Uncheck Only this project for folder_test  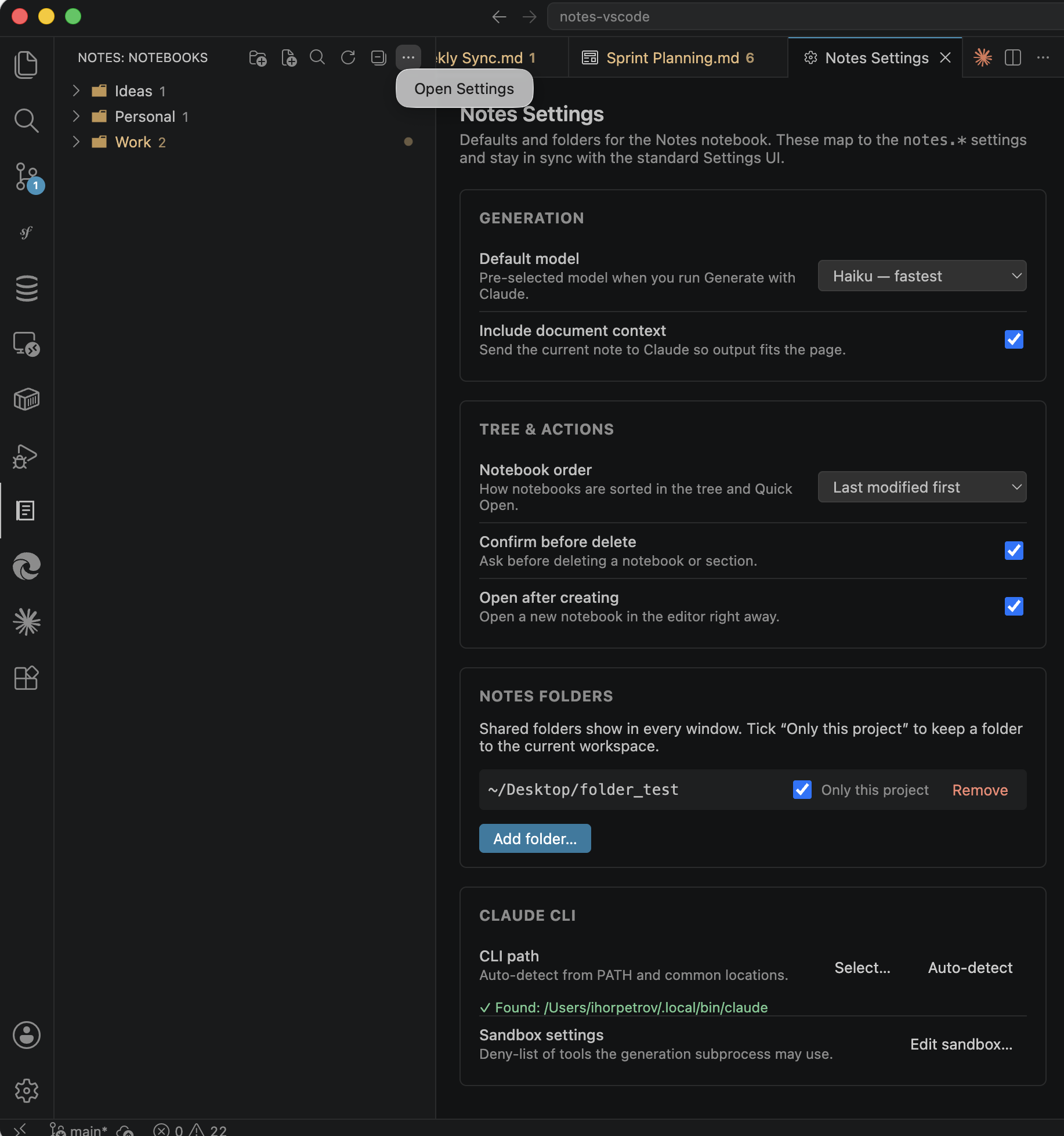point(802,790)
